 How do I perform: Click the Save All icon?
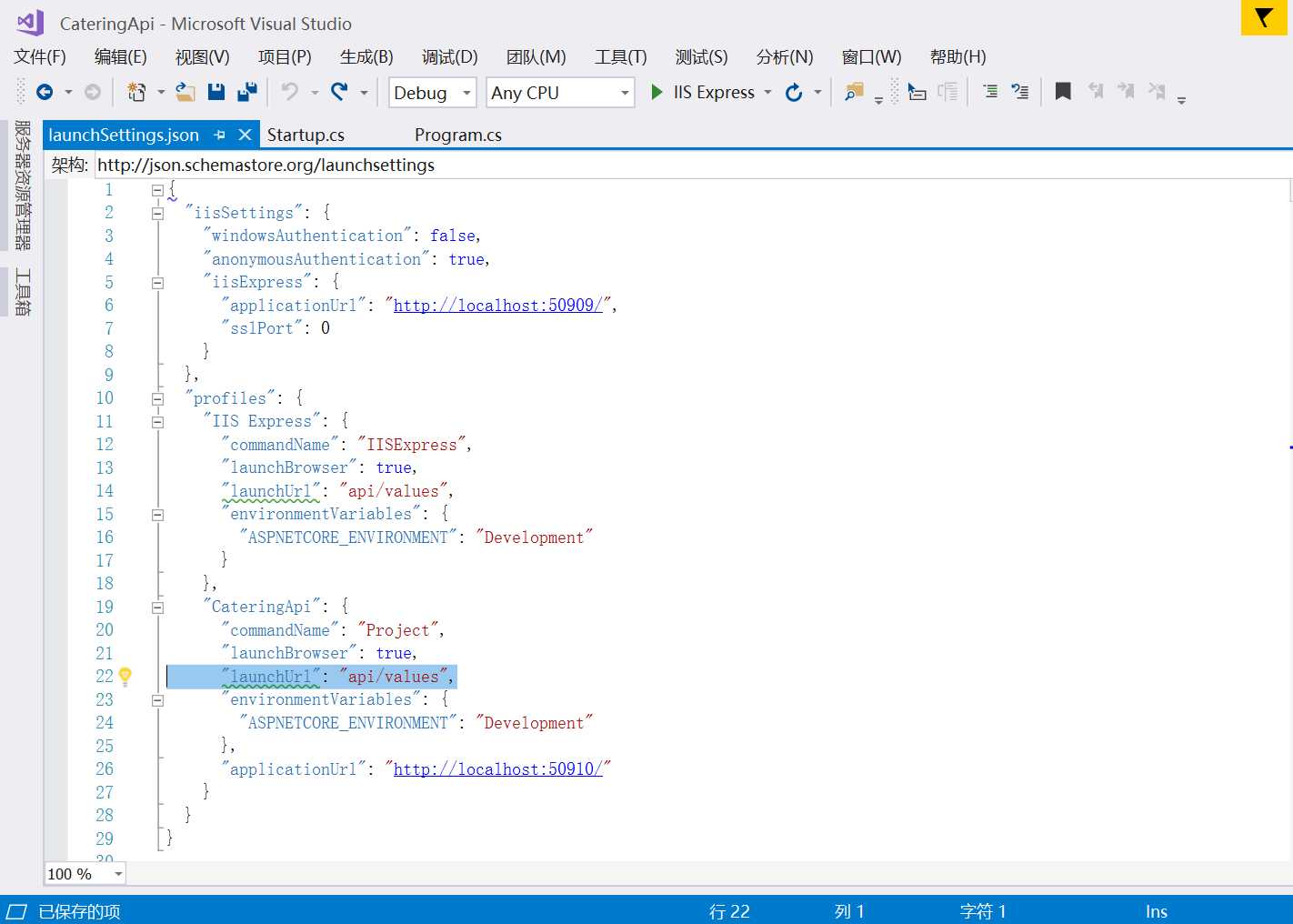(247, 92)
